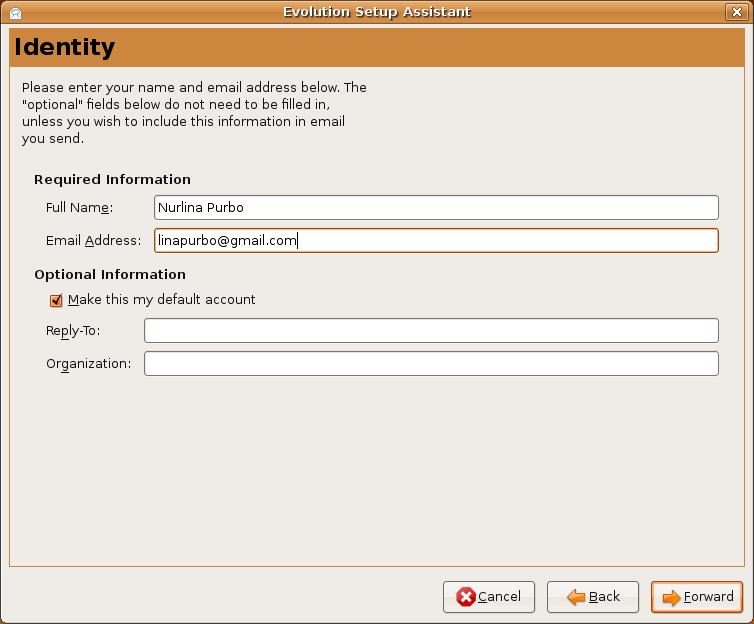Click the Optional Information heading
The height and width of the screenshot is (624, 754).
tap(110, 275)
